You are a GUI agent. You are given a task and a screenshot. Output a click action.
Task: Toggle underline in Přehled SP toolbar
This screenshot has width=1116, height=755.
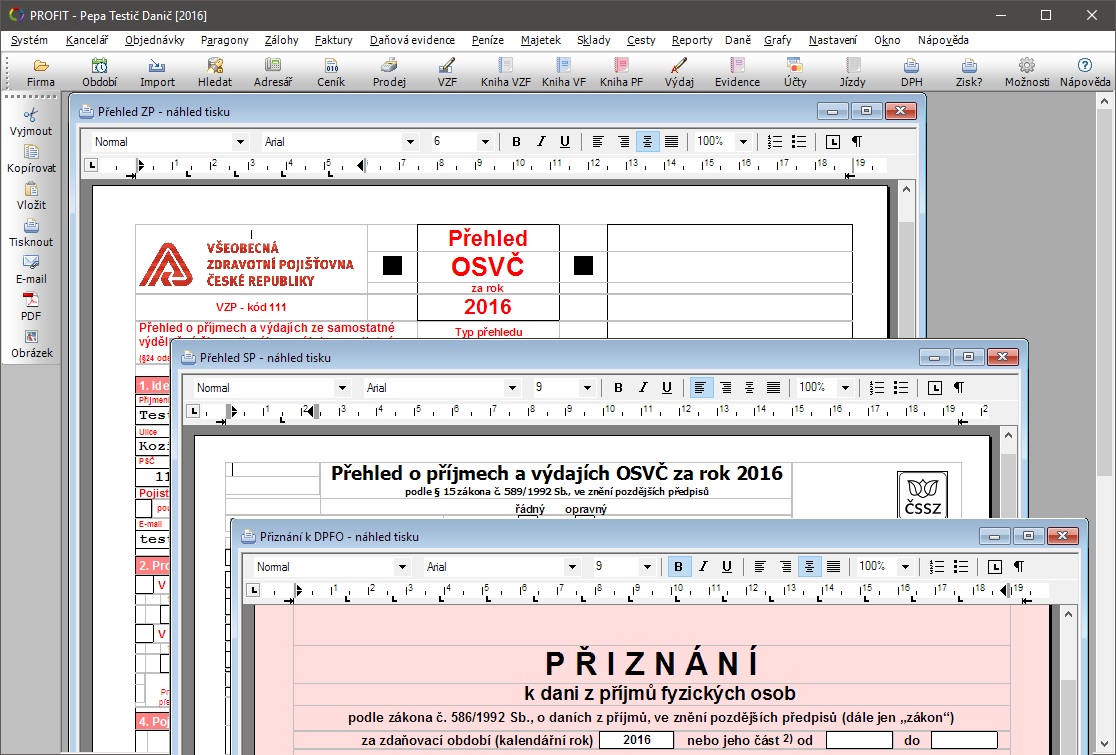coord(667,388)
